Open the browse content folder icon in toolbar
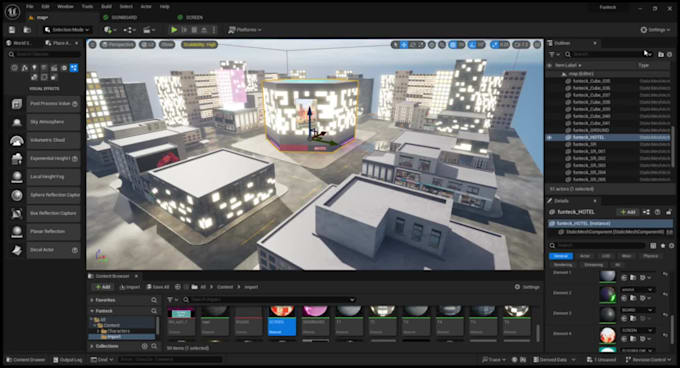The width and height of the screenshot is (680, 368). click(27, 30)
